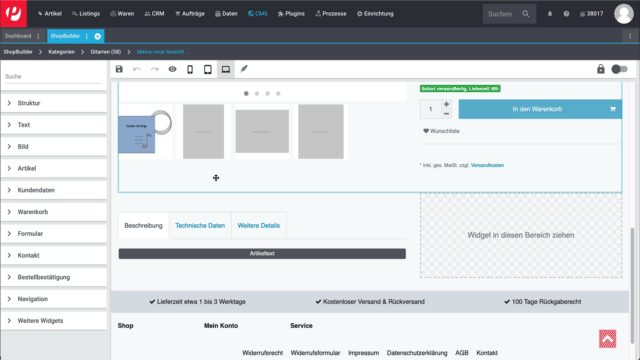Viewport: 640px width, 360px height.
Task: Switch to desktop laptop view
Action: (x=226, y=69)
